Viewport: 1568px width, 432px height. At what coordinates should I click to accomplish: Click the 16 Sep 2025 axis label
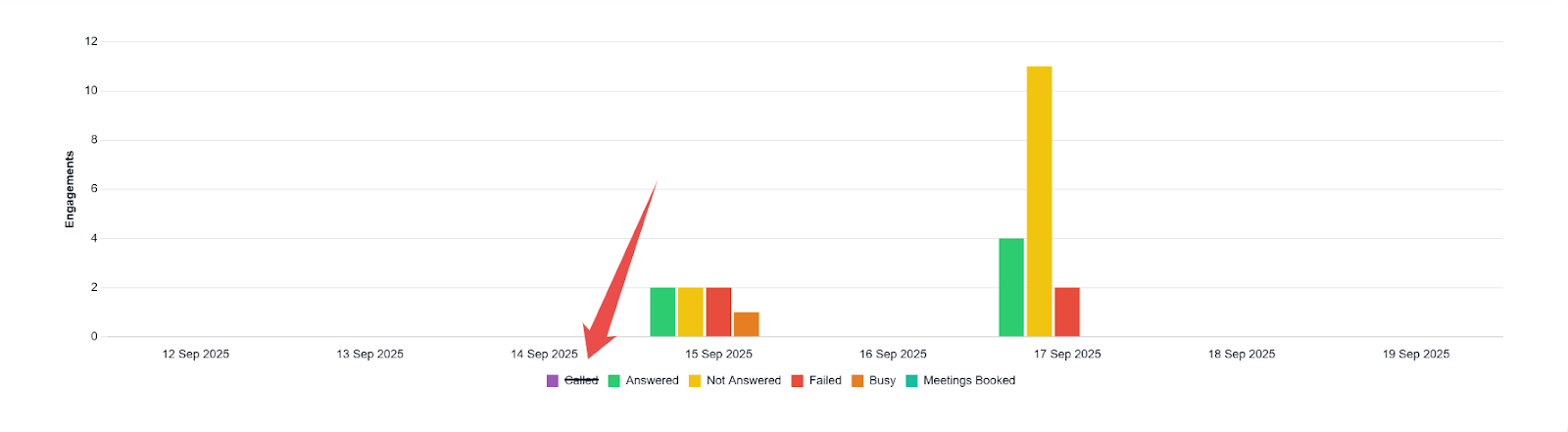[x=893, y=354]
